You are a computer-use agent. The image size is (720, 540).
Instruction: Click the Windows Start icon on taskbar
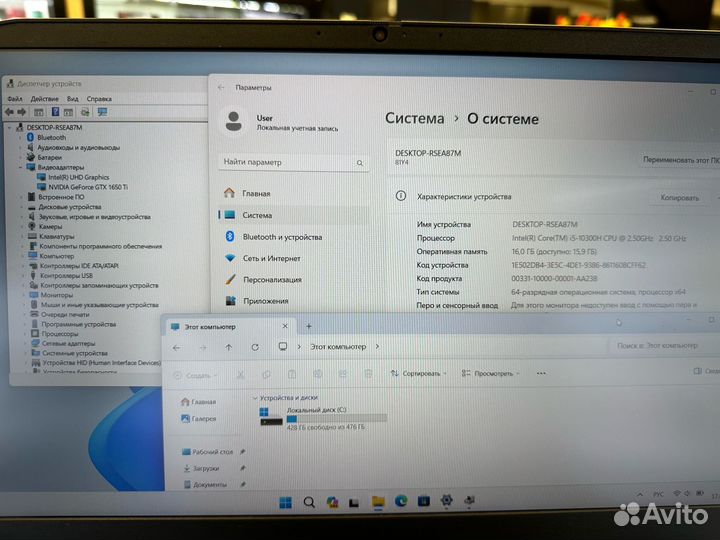tap(286, 502)
